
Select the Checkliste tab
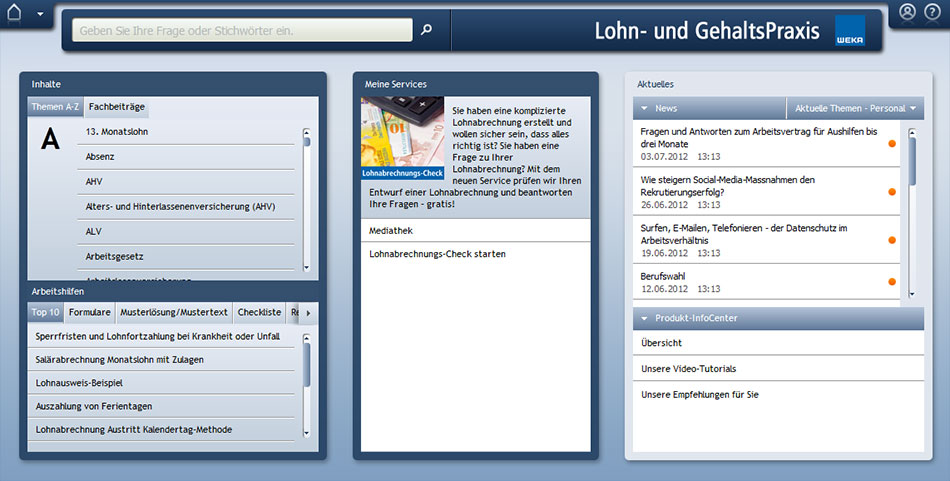pyautogui.click(x=259, y=313)
